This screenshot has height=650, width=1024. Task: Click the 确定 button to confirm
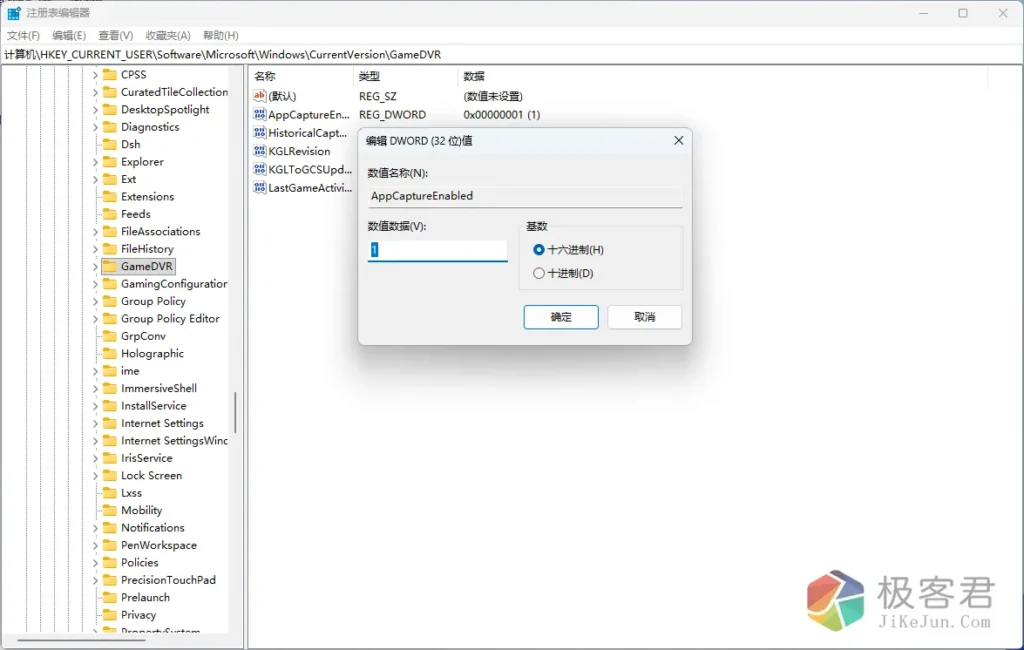click(x=561, y=317)
